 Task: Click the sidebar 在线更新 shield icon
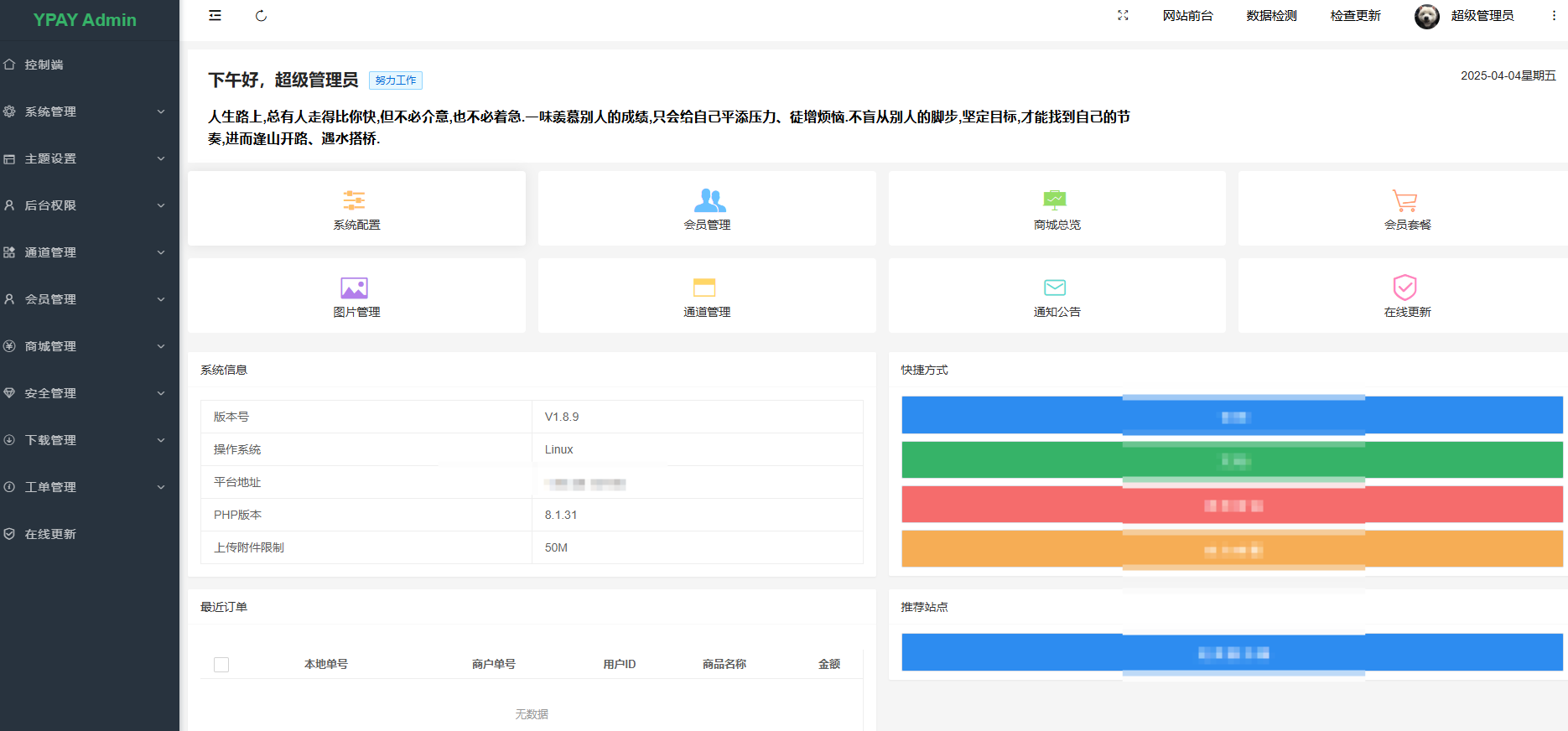point(9,534)
